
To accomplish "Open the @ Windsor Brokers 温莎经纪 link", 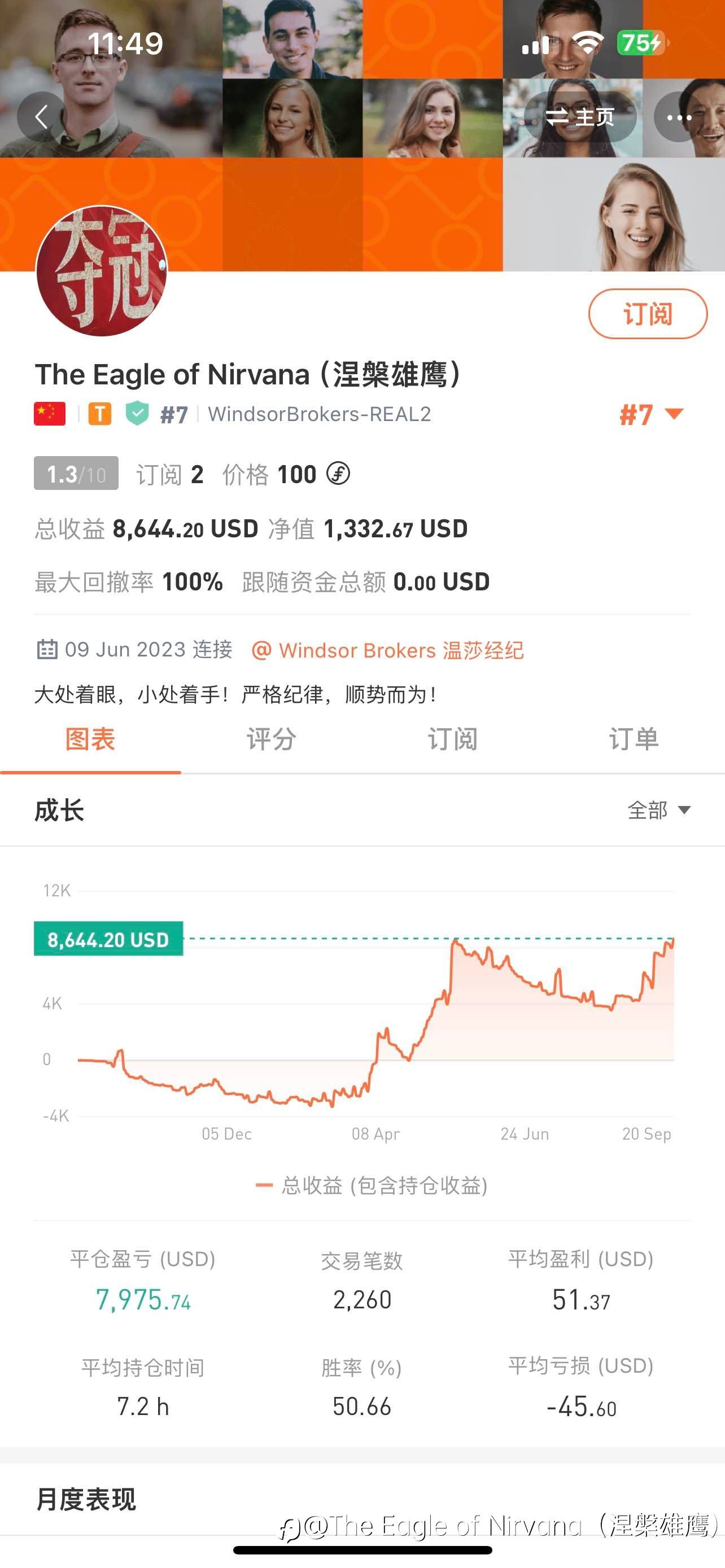I will [388, 650].
